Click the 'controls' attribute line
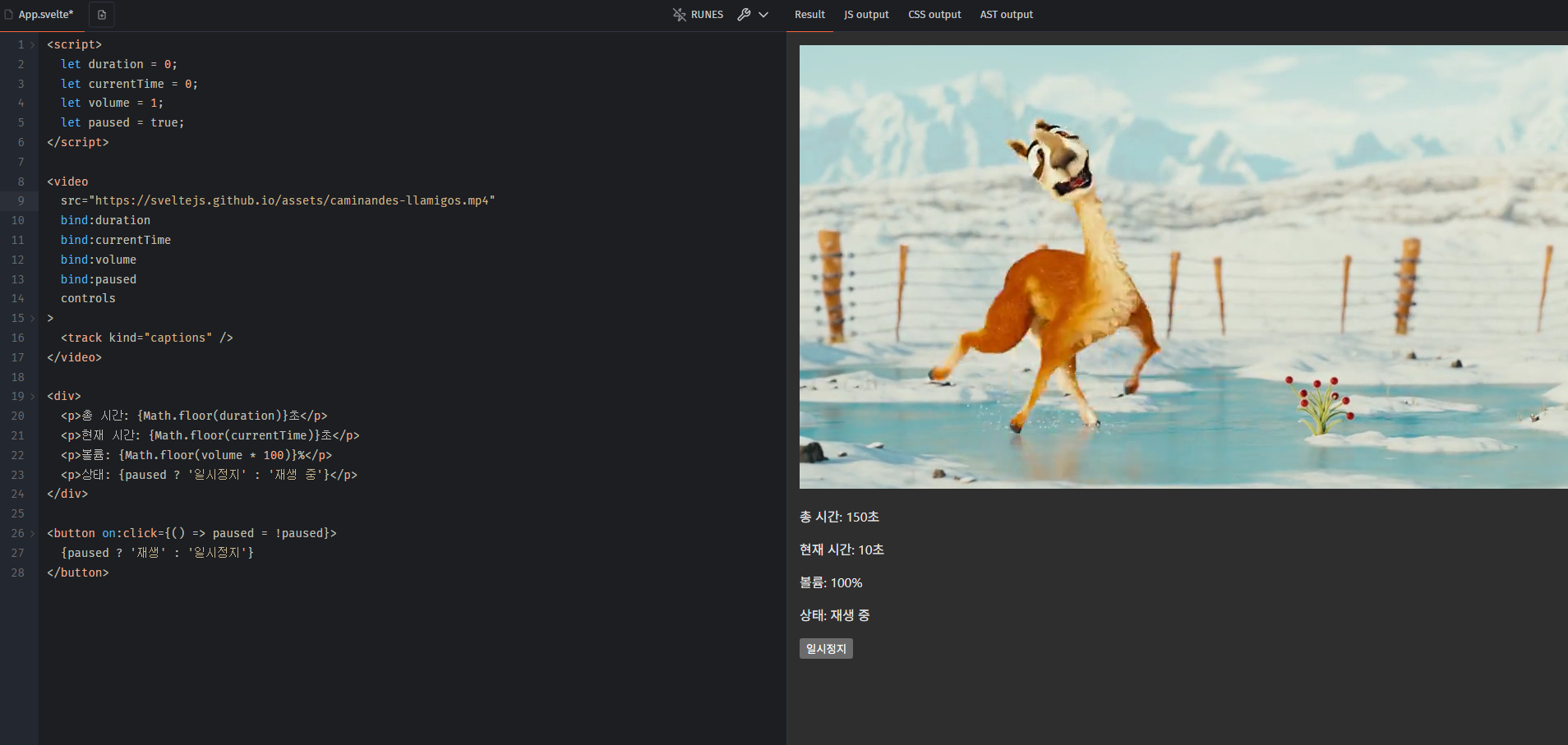This screenshot has width=1568, height=745. click(x=88, y=298)
